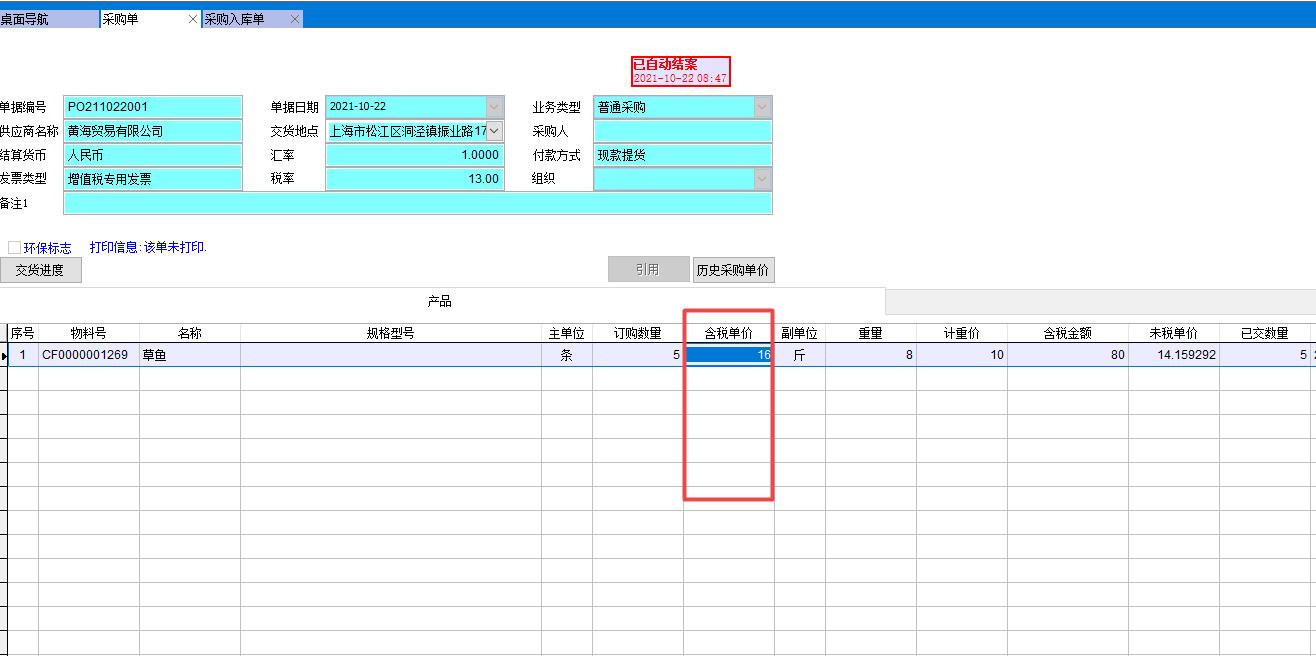Click the 单据编号 field PO211022001
1316x656 pixels.
tap(152, 107)
